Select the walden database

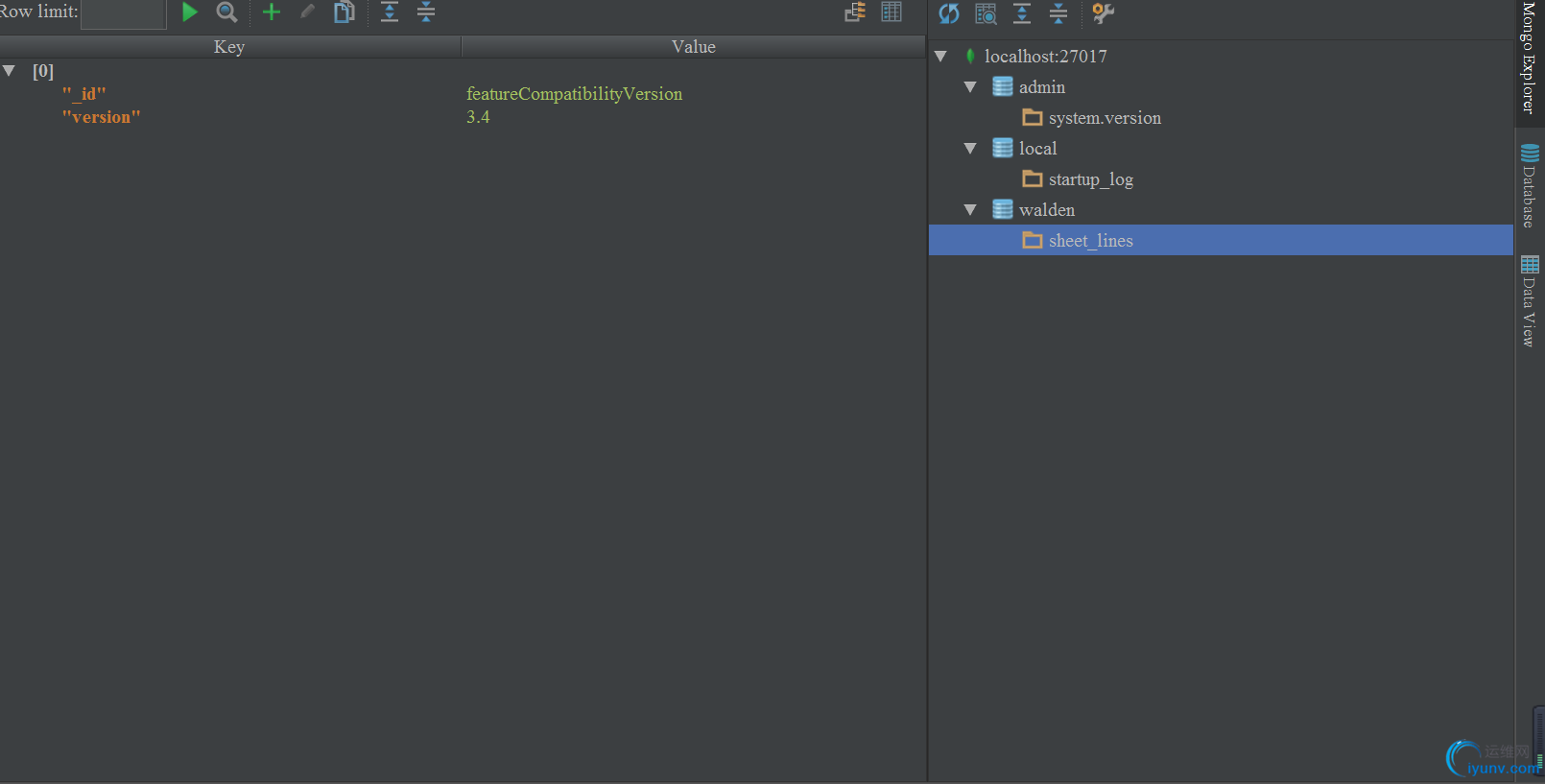tap(1047, 210)
